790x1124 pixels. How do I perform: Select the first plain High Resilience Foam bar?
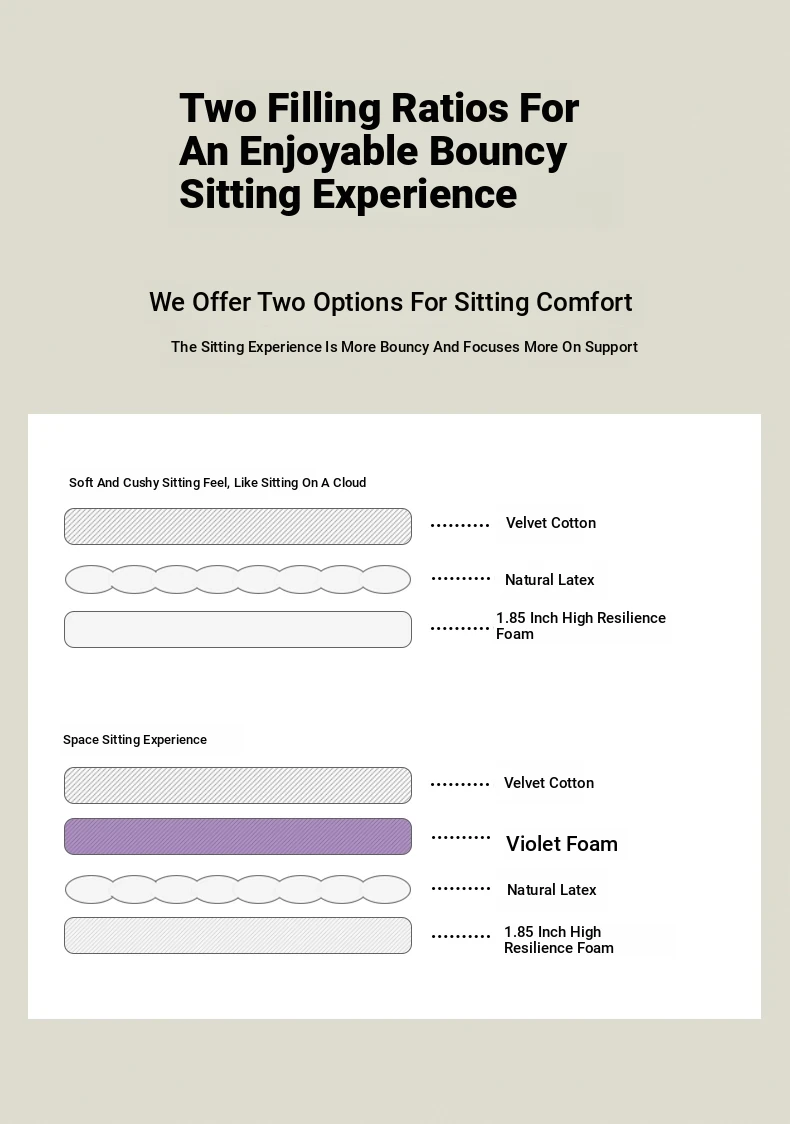click(238, 629)
